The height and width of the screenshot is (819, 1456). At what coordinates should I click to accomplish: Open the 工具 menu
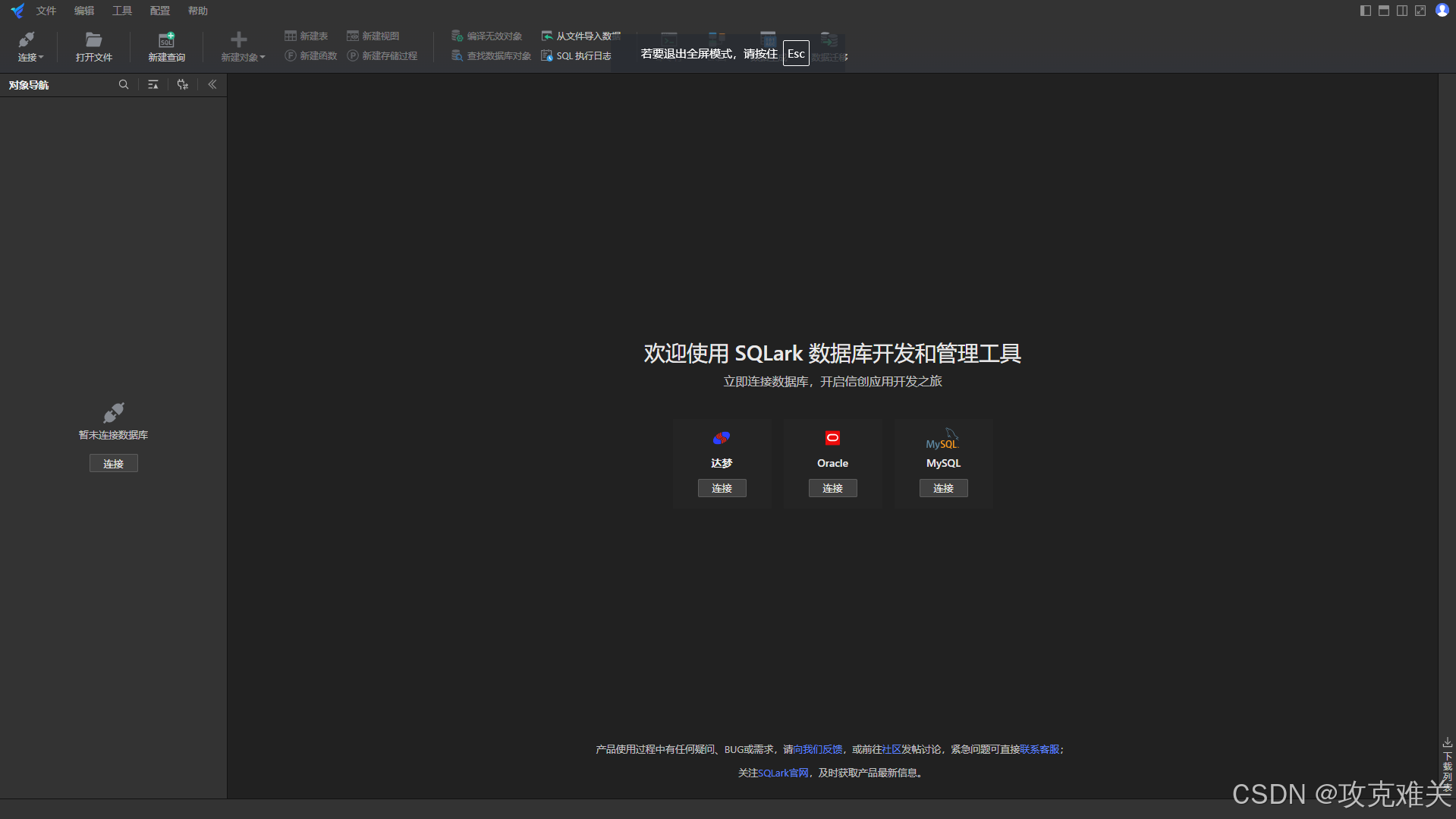(x=122, y=11)
